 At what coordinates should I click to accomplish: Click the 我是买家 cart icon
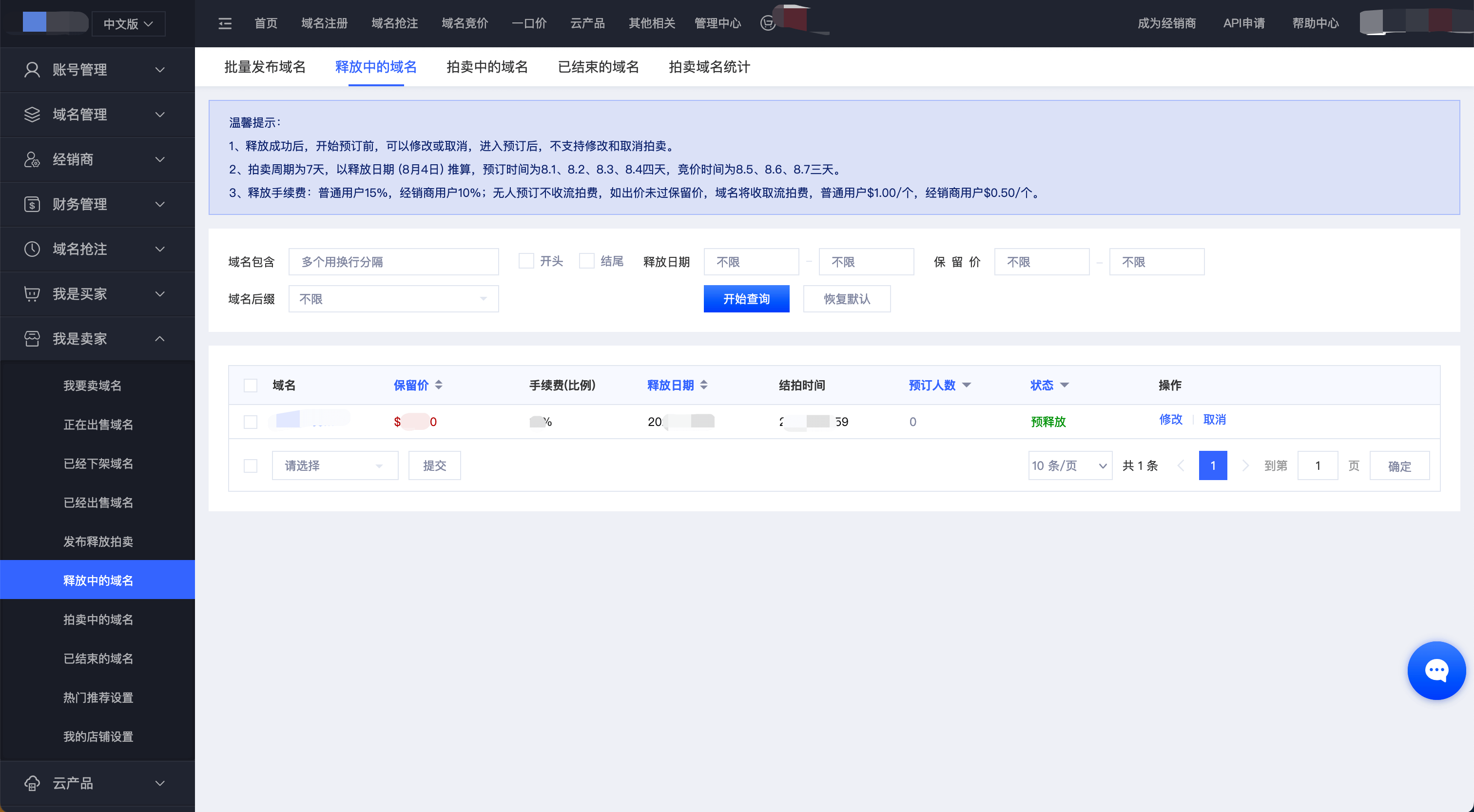(x=32, y=294)
